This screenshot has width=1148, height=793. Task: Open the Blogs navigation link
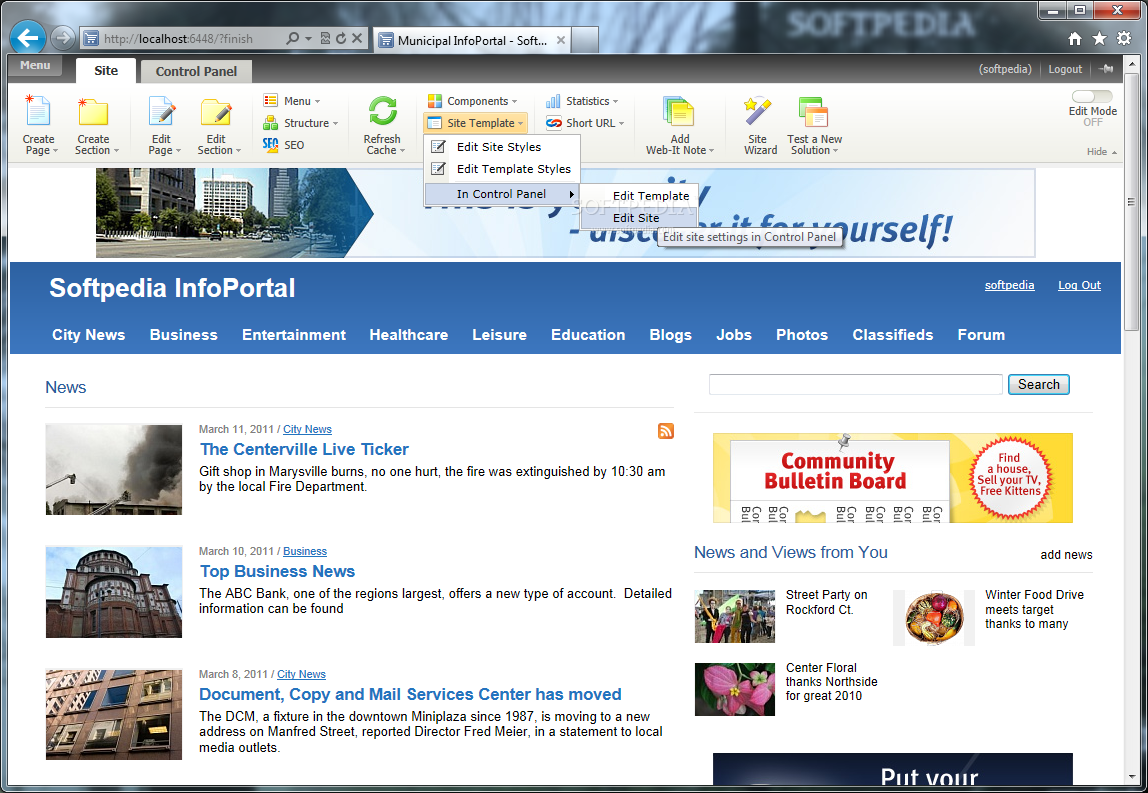671,335
